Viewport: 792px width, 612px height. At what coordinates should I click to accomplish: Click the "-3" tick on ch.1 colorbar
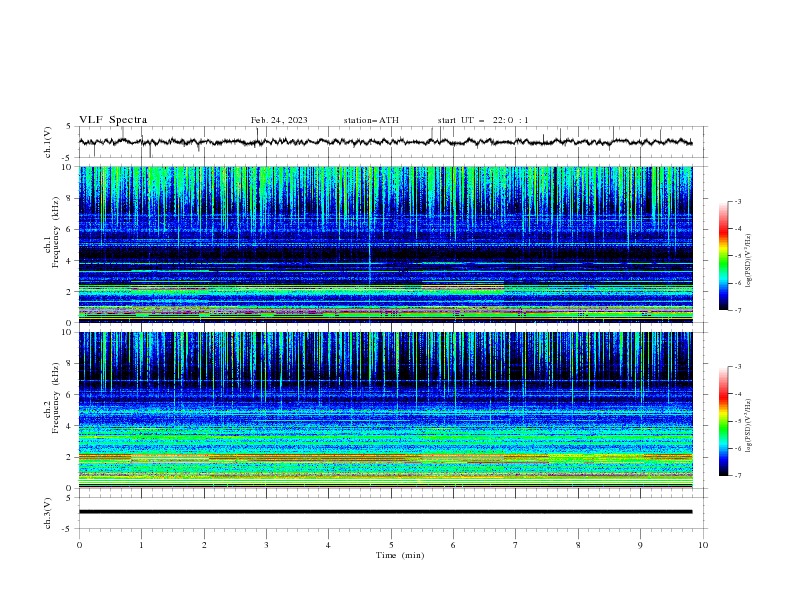point(737,201)
